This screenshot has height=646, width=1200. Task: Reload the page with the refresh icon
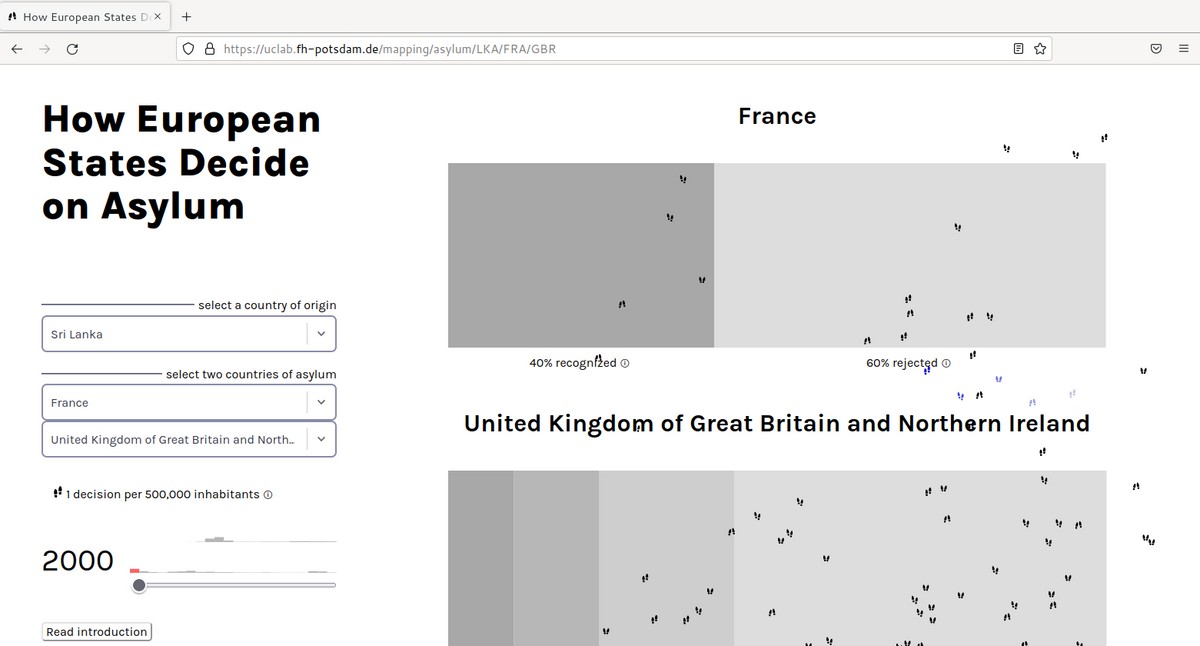pyautogui.click(x=72, y=48)
